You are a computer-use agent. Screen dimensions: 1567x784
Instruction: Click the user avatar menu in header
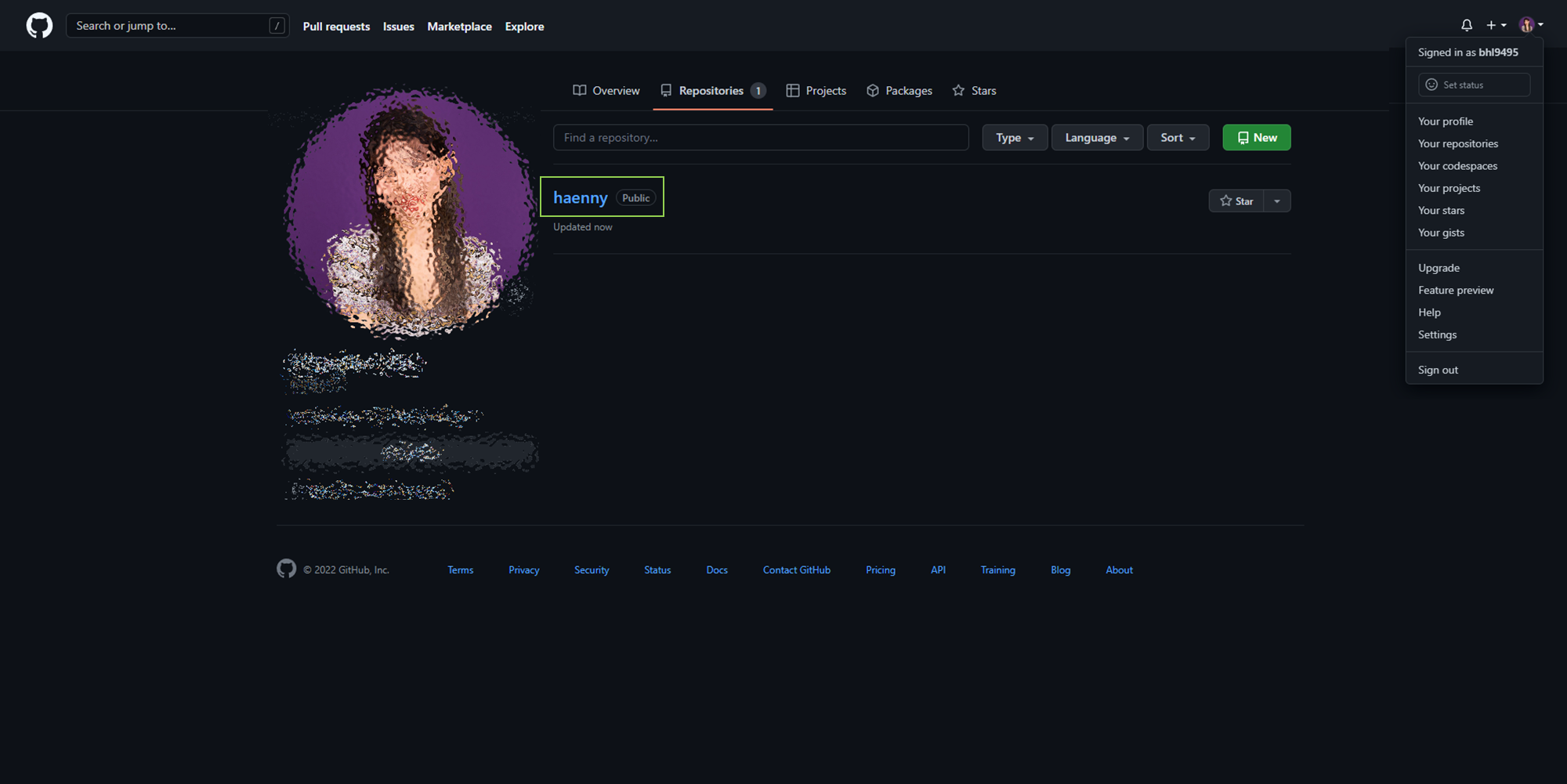[1531, 25]
